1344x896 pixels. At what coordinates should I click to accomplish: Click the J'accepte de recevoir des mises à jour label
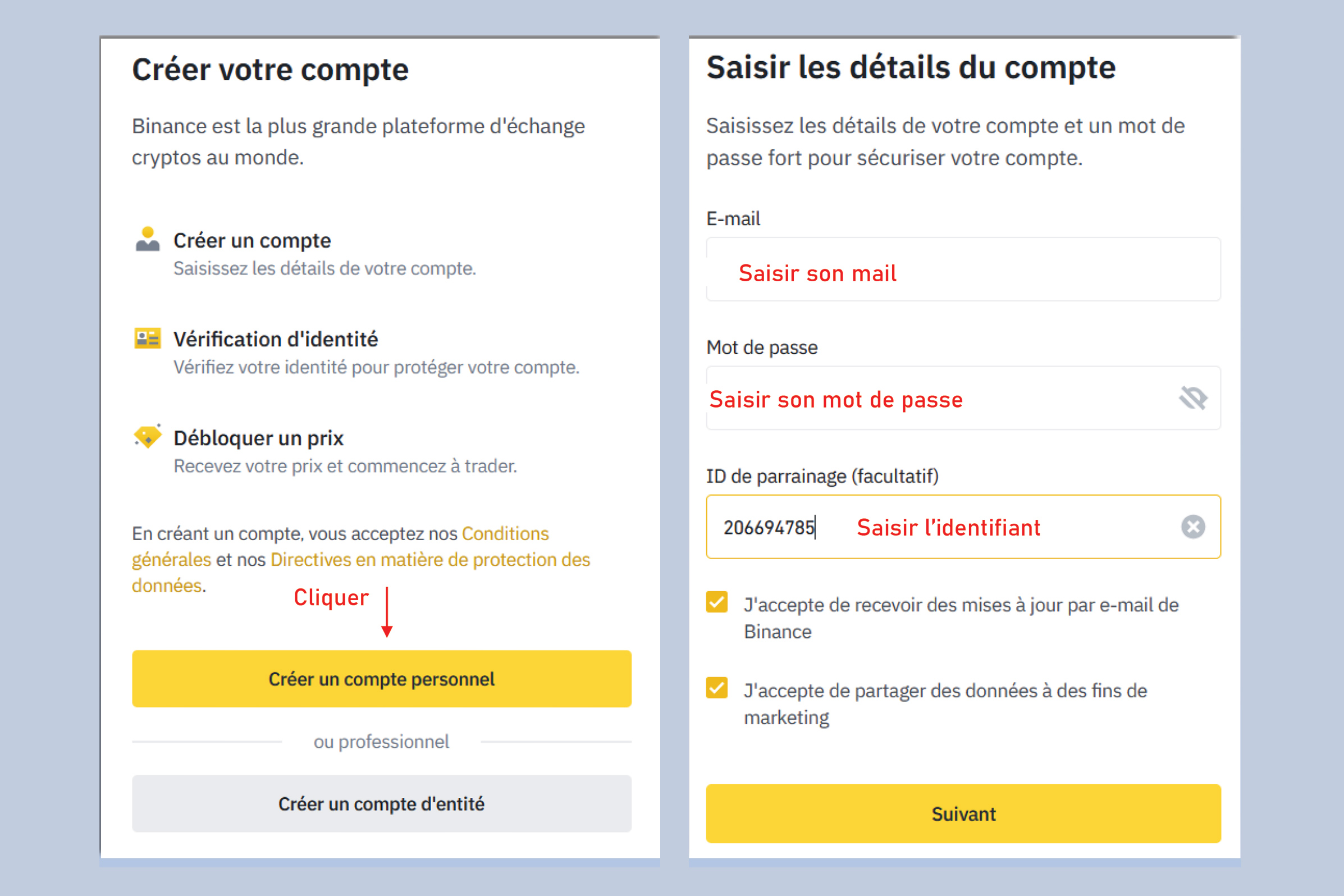click(x=961, y=618)
